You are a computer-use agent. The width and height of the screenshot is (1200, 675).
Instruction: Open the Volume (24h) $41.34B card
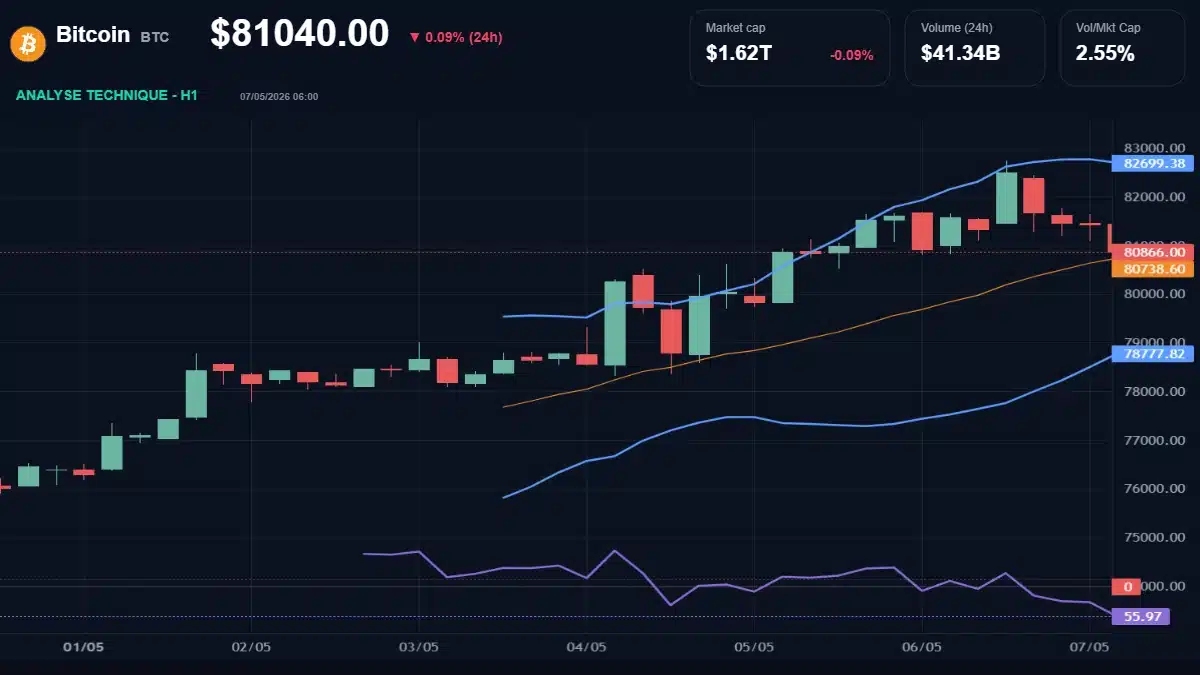point(975,47)
